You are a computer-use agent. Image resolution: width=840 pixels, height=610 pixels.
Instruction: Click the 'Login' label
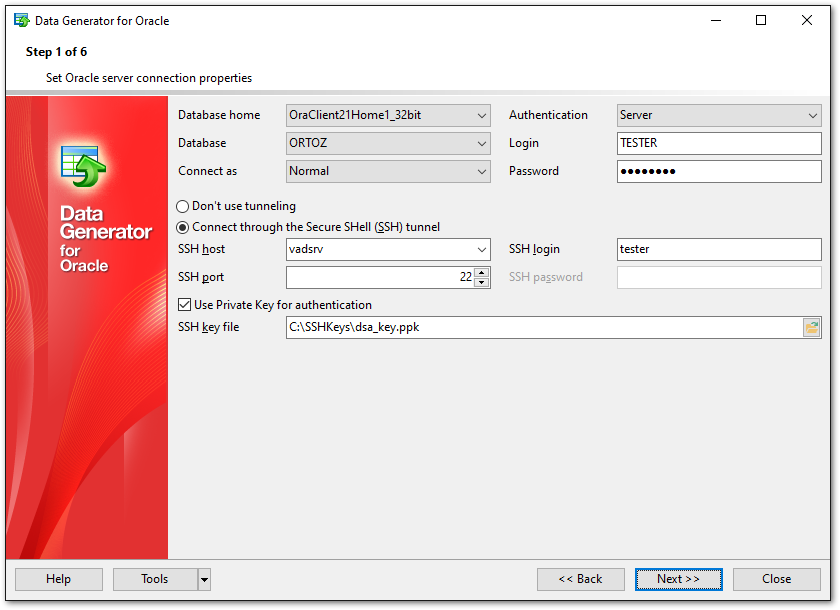click(523, 144)
